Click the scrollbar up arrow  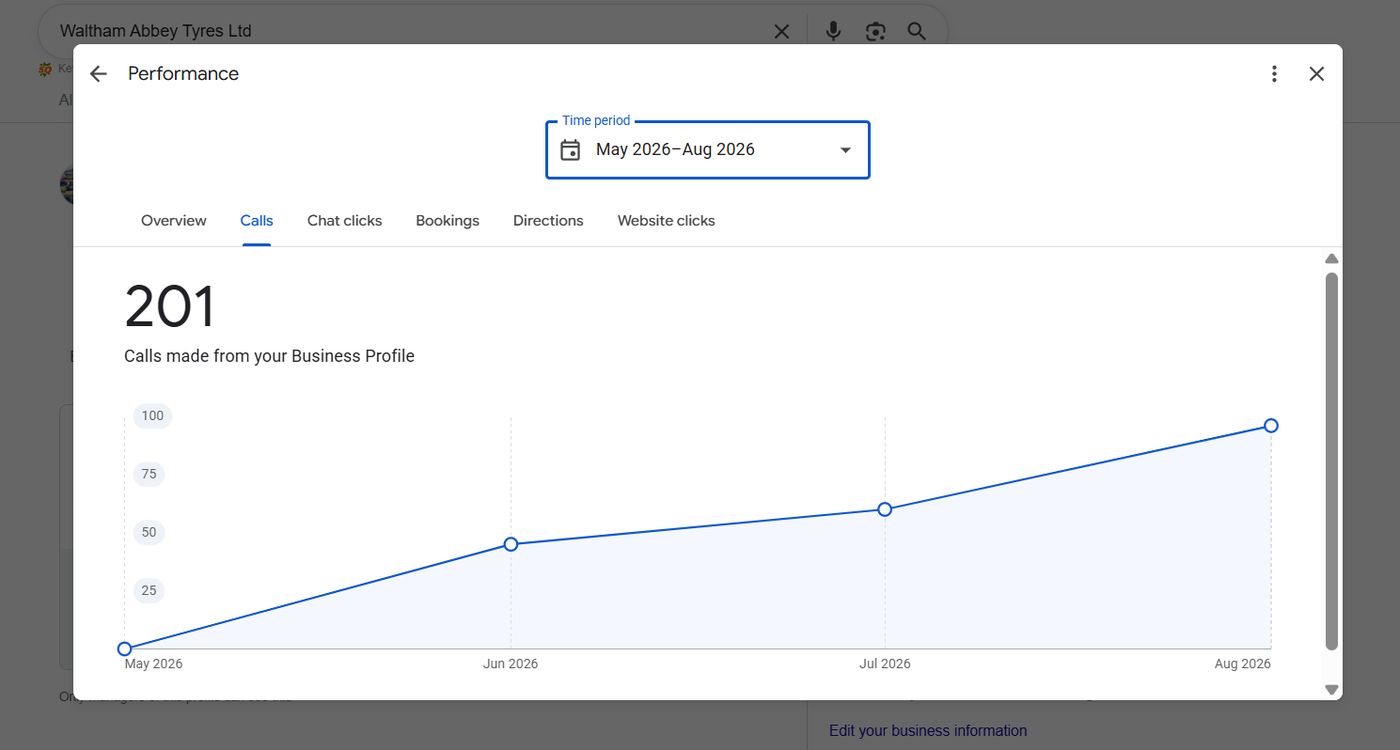(1332, 259)
